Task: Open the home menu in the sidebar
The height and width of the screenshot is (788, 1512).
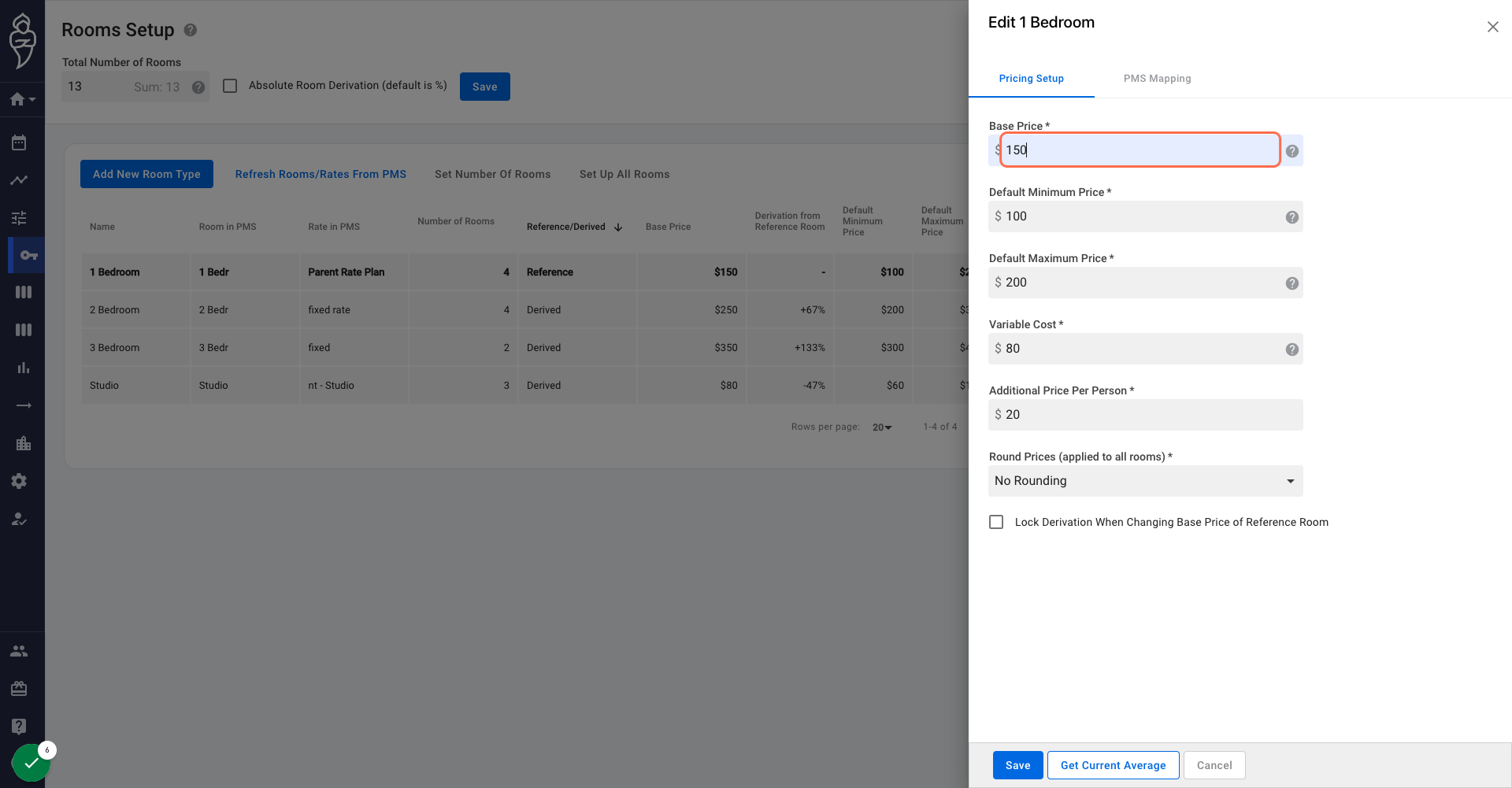Action: click(22, 99)
